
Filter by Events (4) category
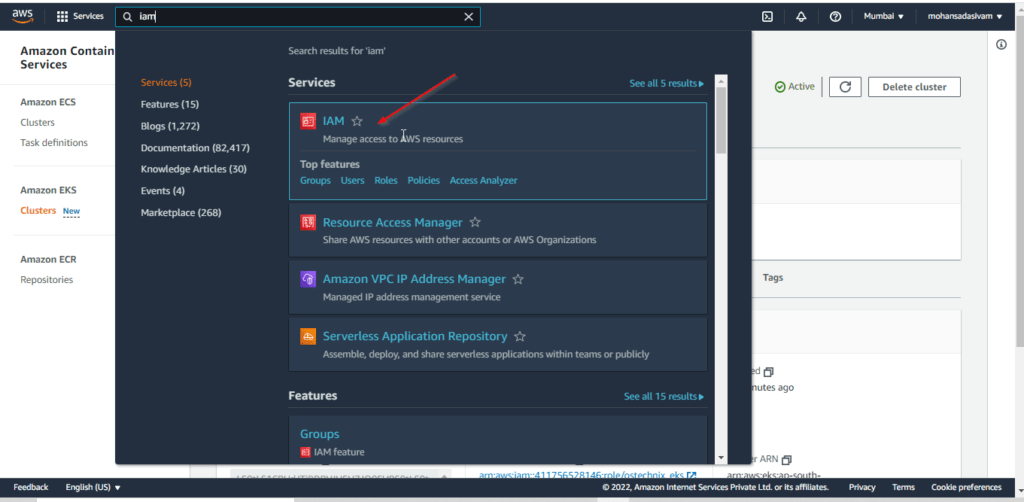[x=163, y=191]
